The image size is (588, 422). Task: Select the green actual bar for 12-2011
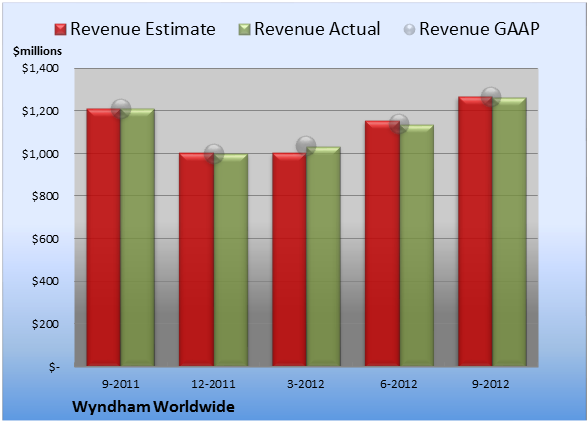point(231,260)
